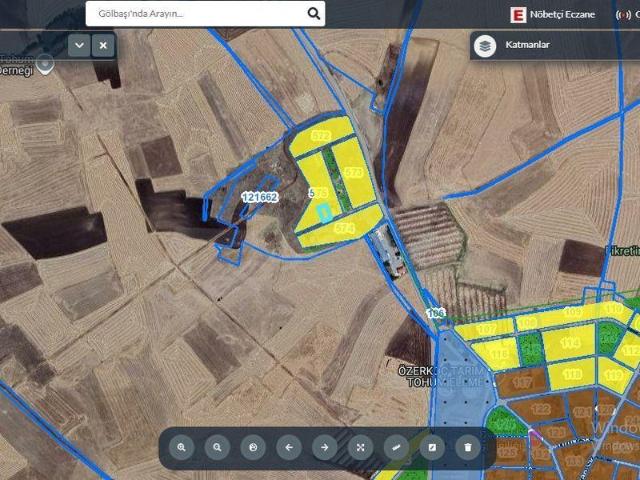Click the ÖZERKOÇ TARIM map label
Image resolution: width=640 pixels, height=480 pixels.
[443, 376]
